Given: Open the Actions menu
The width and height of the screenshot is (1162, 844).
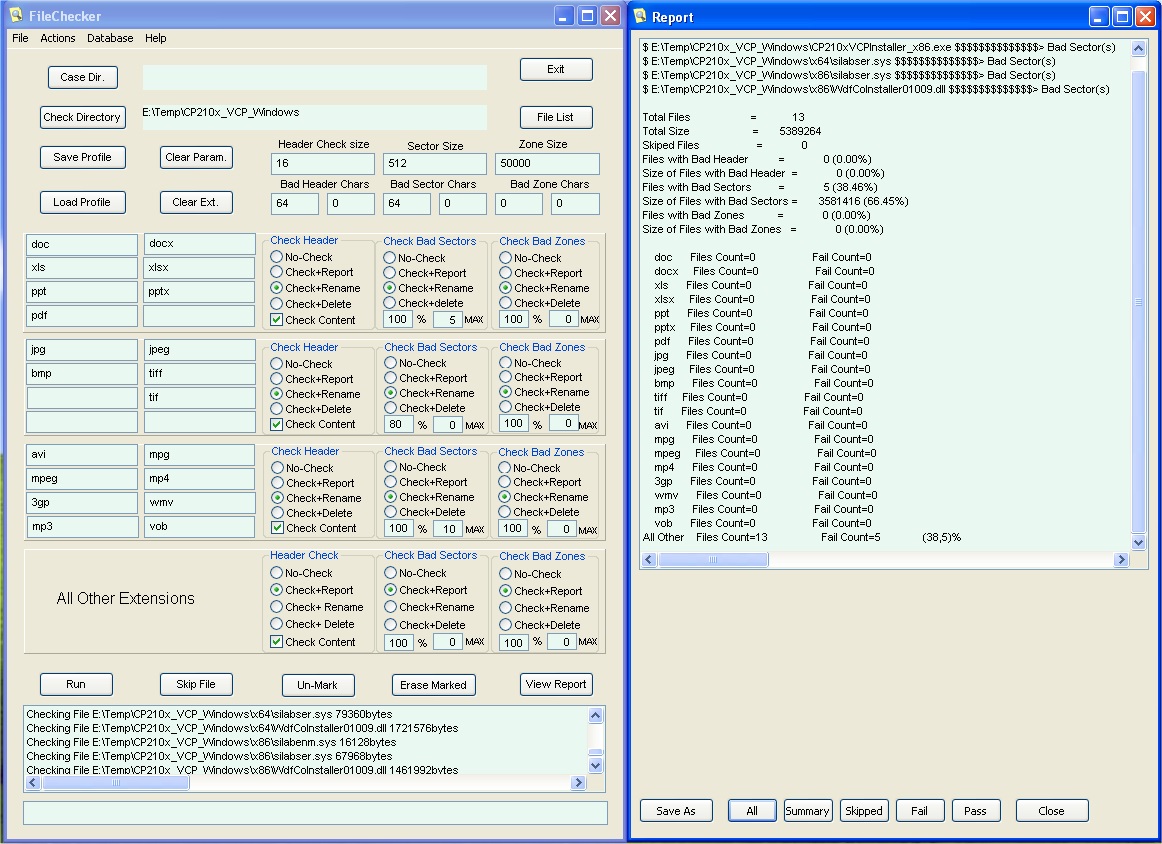Looking at the screenshot, I should [x=58, y=38].
